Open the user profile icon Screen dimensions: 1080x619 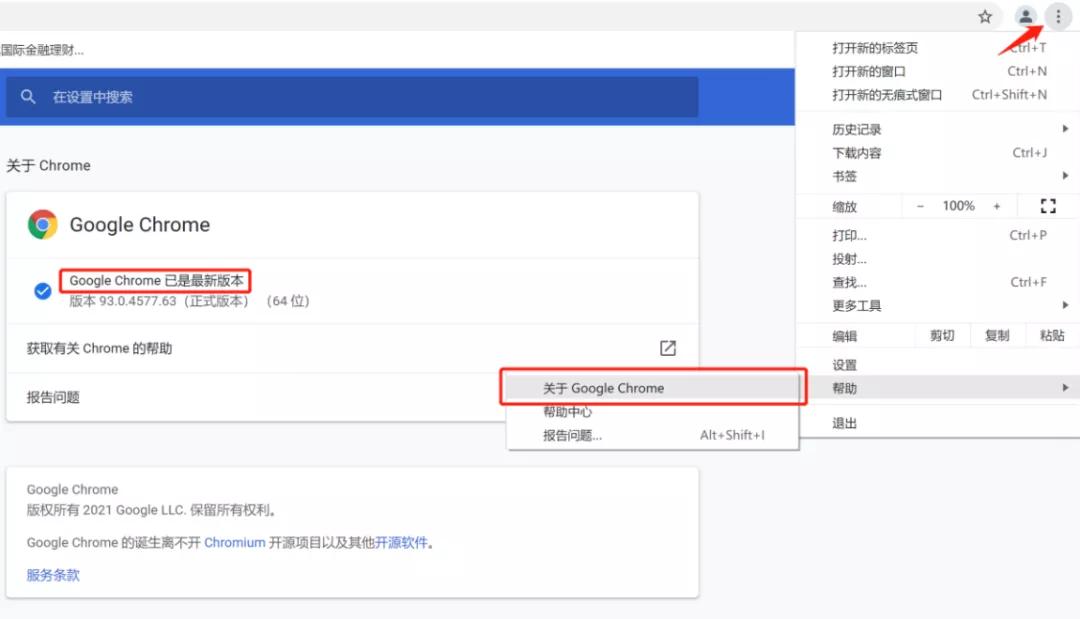[x=1025, y=17]
